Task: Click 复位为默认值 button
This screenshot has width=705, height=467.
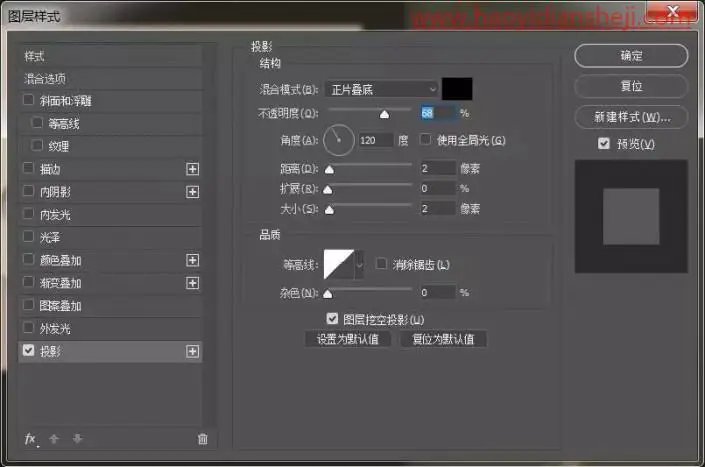Action: click(x=443, y=339)
